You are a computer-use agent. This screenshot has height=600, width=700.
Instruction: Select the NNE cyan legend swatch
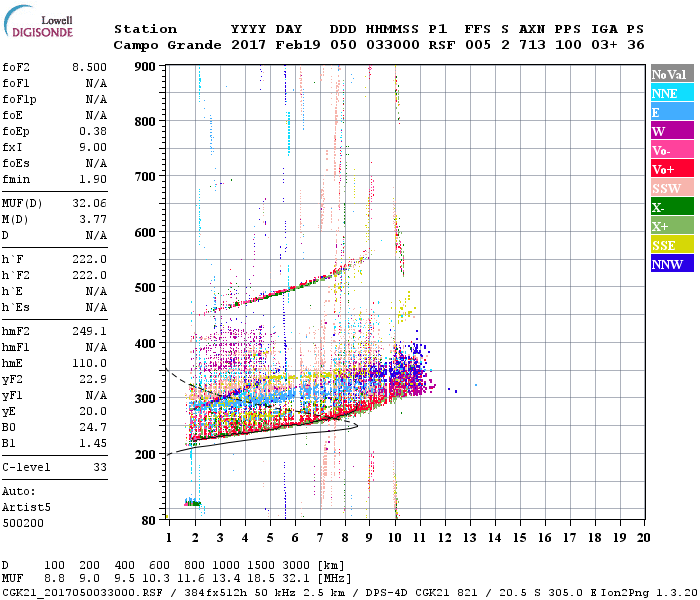click(672, 93)
